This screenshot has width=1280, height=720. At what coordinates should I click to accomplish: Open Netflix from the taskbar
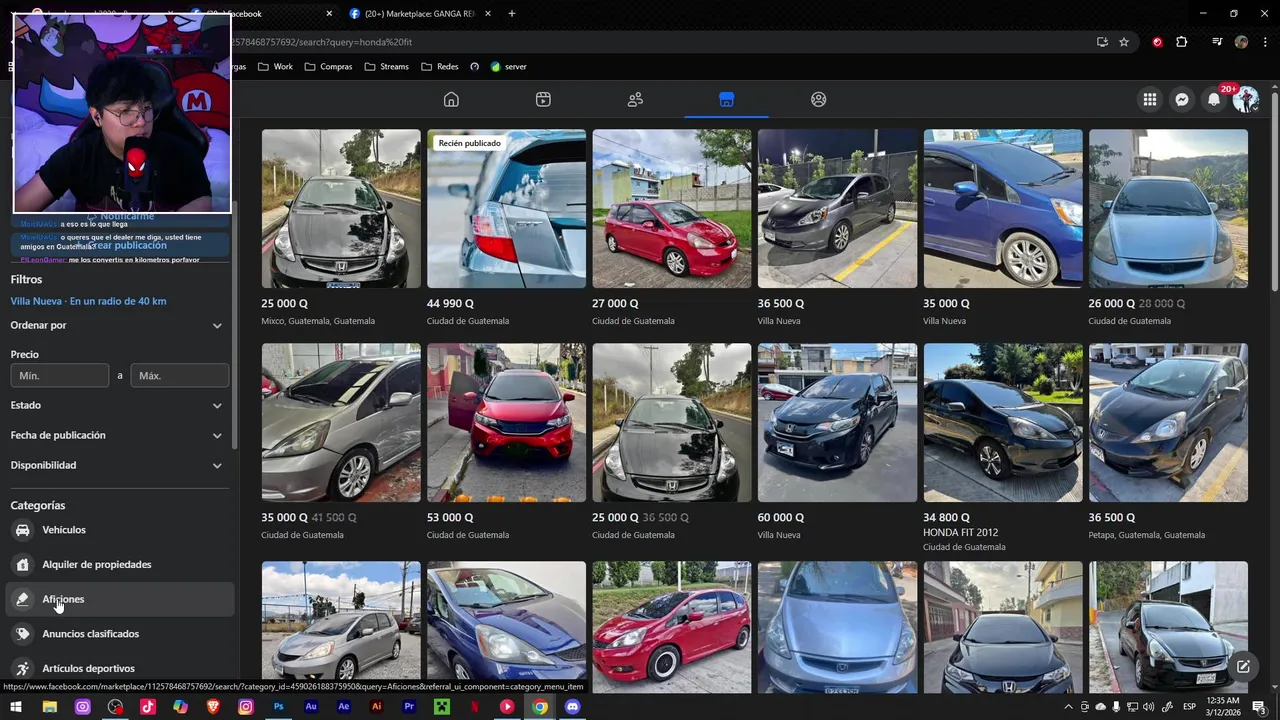point(474,707)
